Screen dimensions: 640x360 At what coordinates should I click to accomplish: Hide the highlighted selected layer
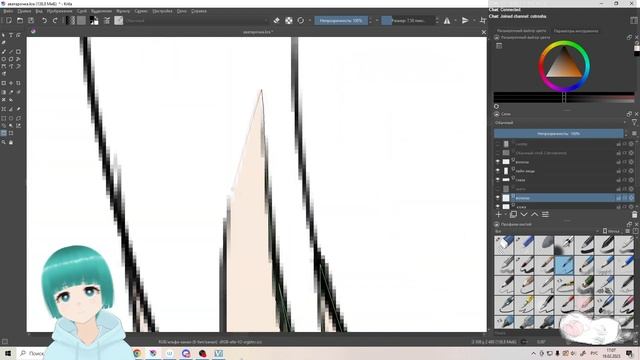click(498, 198)
